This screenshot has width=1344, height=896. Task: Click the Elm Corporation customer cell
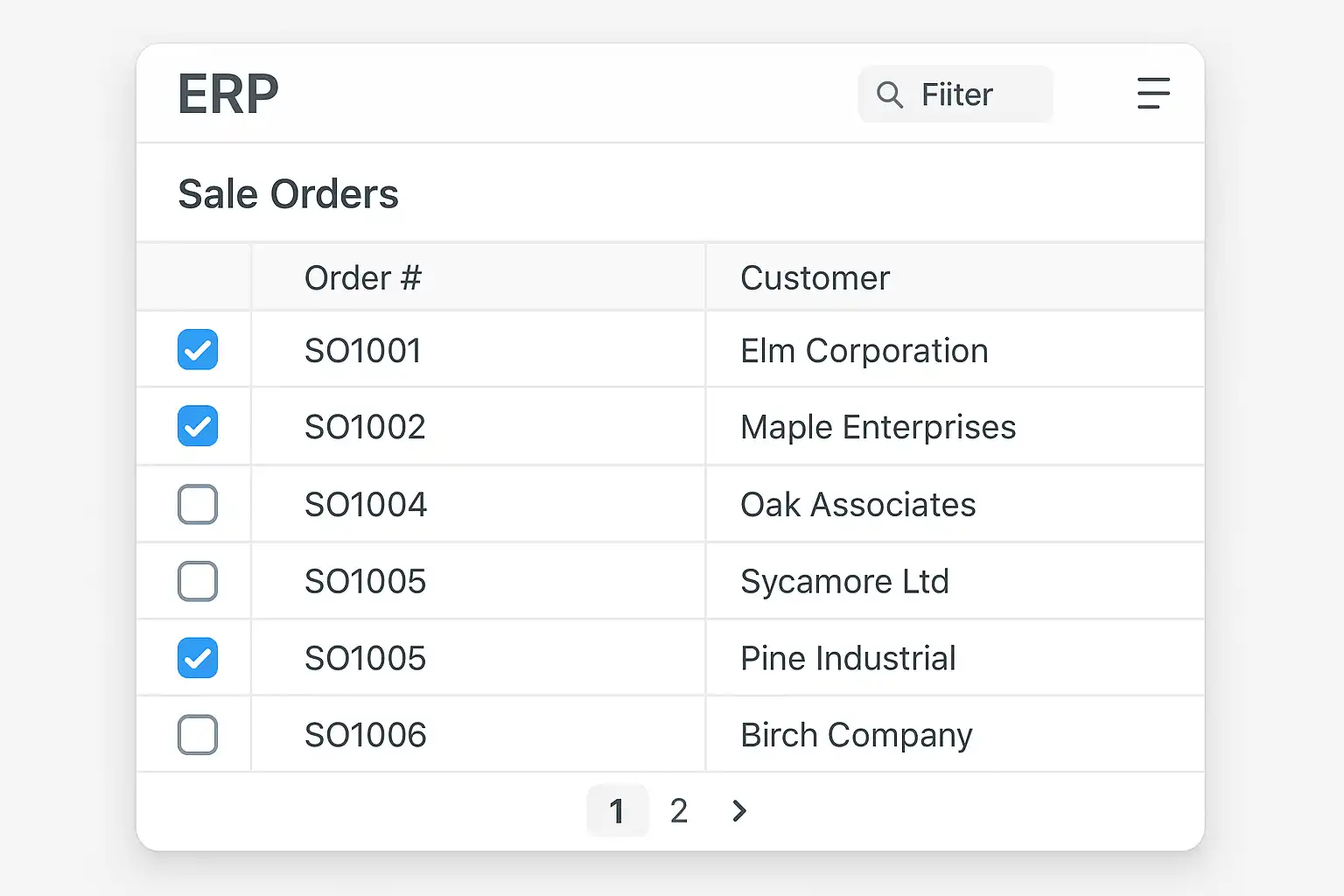864,351
